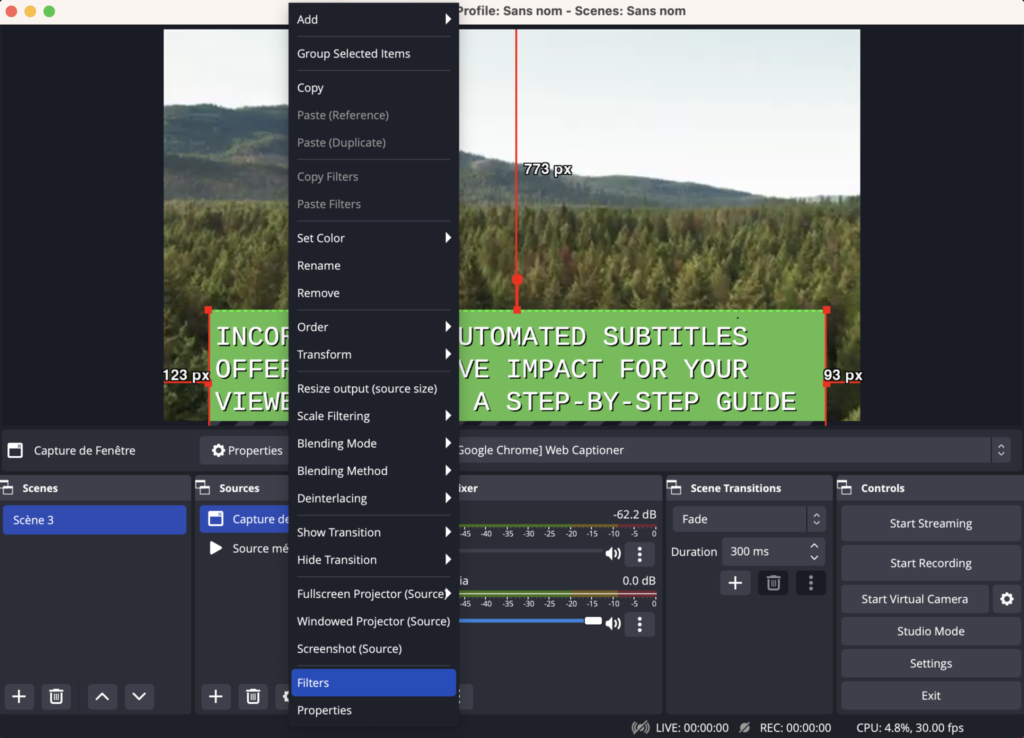Image resolution: width=1024 pixels, height=738 pixels.
Task: Add a new scene with the plus icon
Action: 18,696
